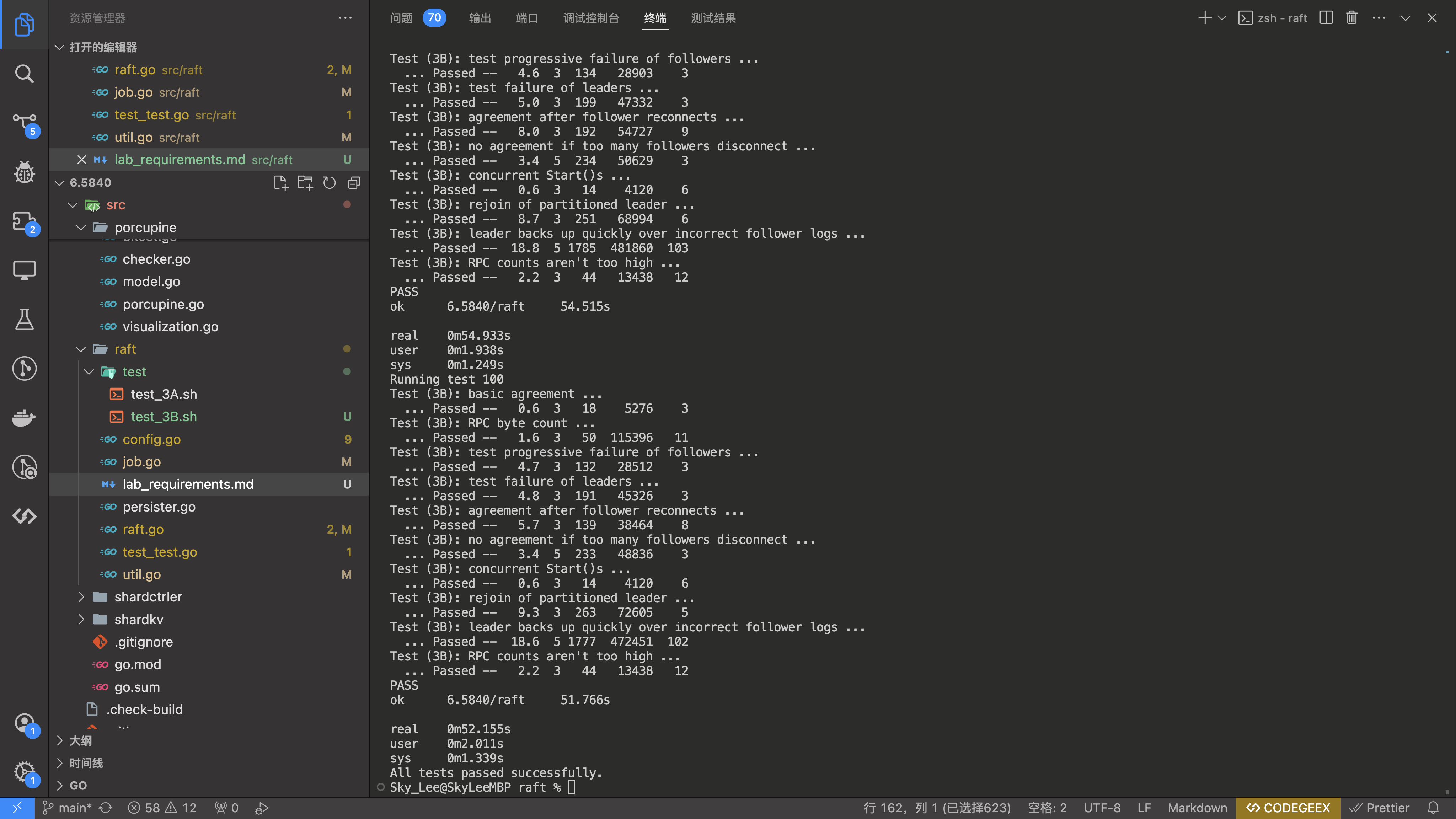The image size is (1456, 819).
Task: Split the terminal panel
Action: pyautogui.click(x=1326, y=18)
